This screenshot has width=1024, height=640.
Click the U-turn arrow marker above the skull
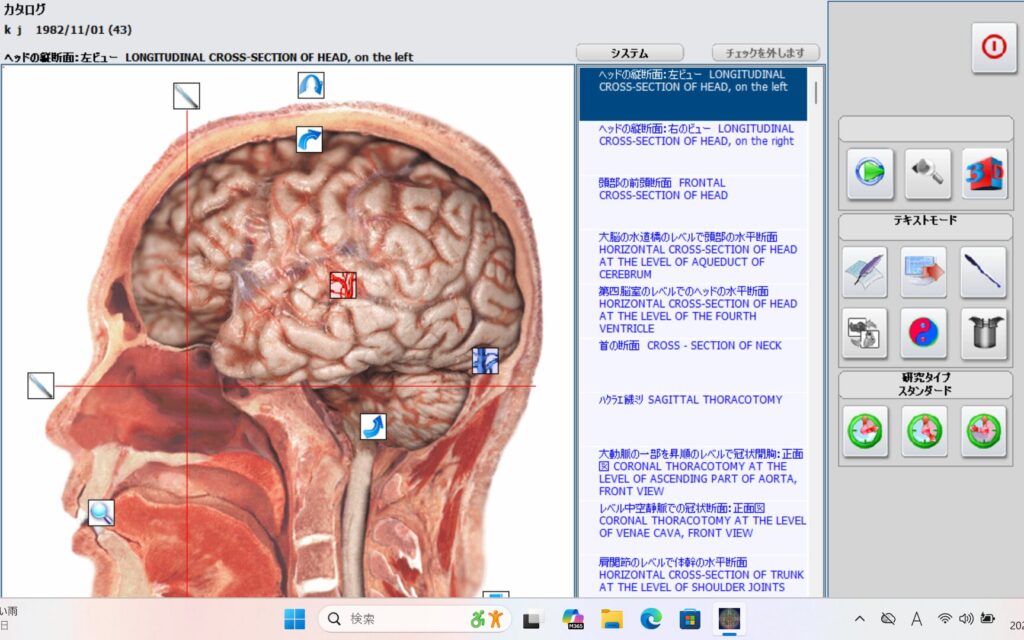pos(311,85)
